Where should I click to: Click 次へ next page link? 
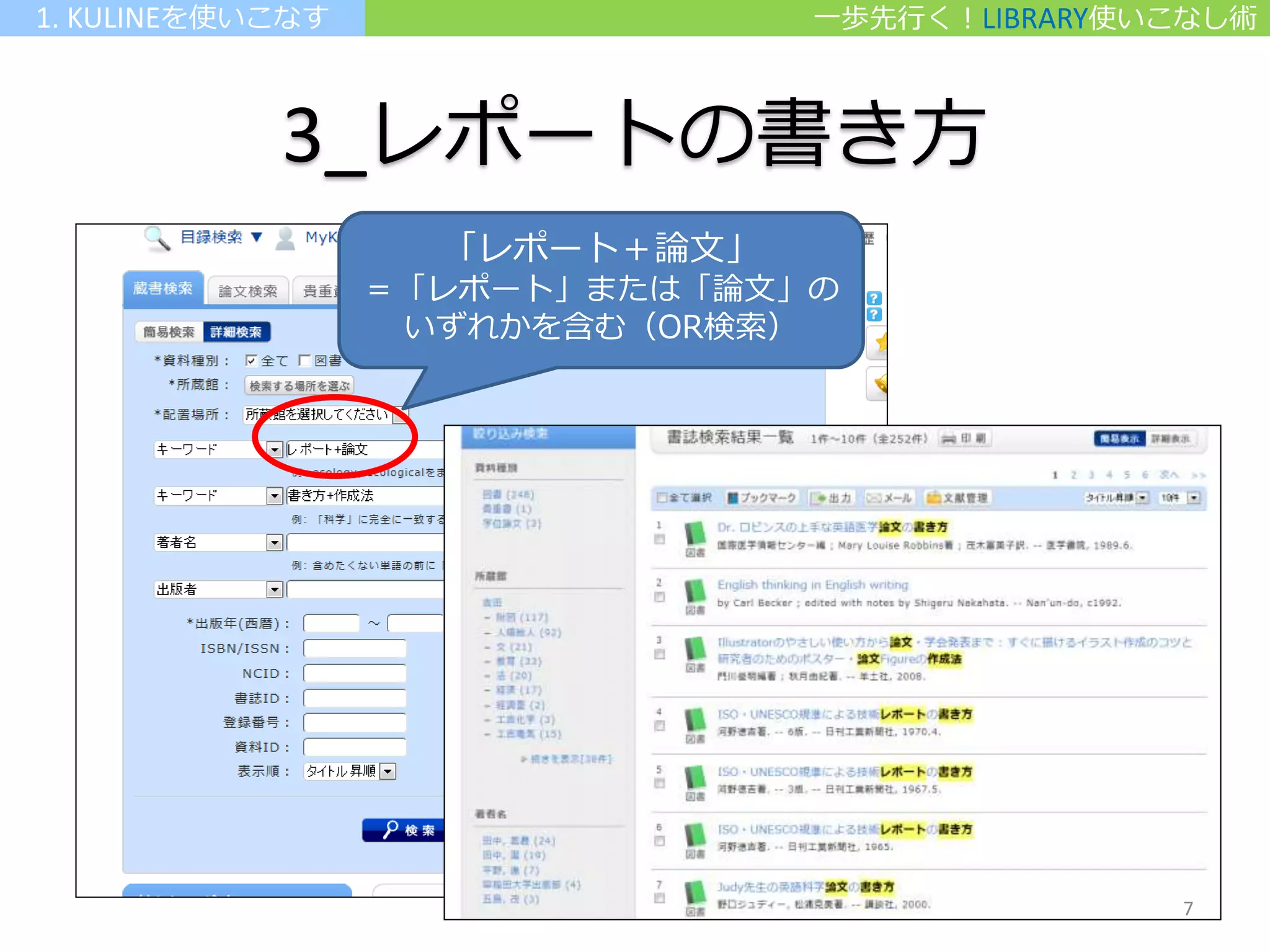pos(1169,475)
